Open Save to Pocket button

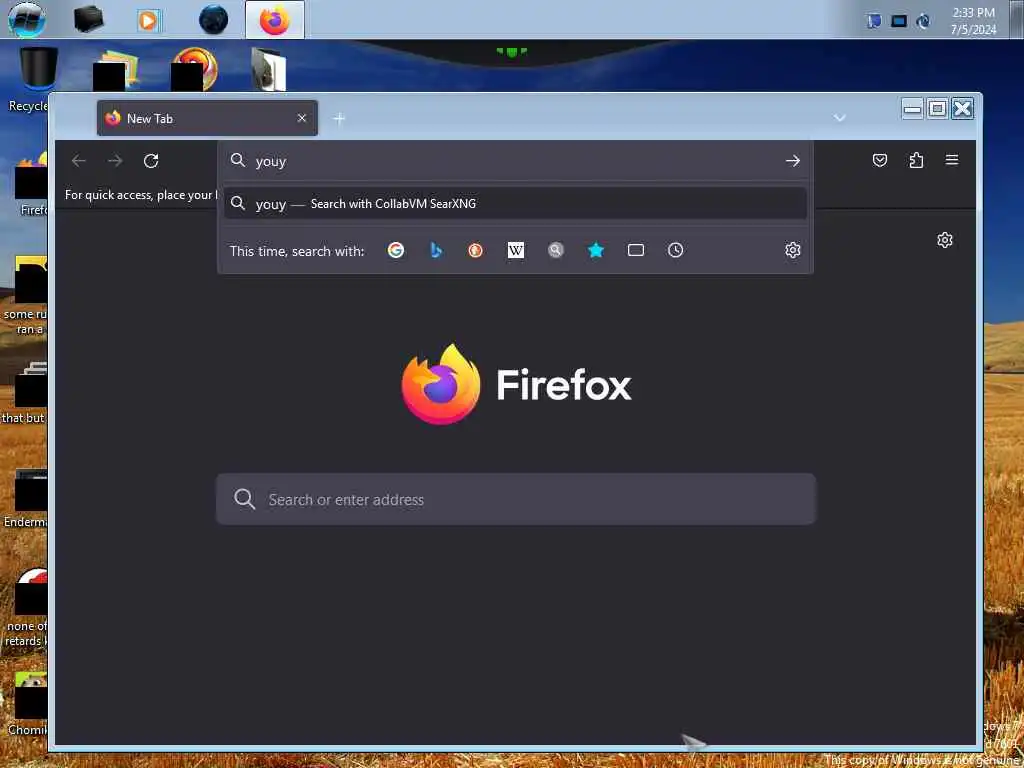[880, 160]
